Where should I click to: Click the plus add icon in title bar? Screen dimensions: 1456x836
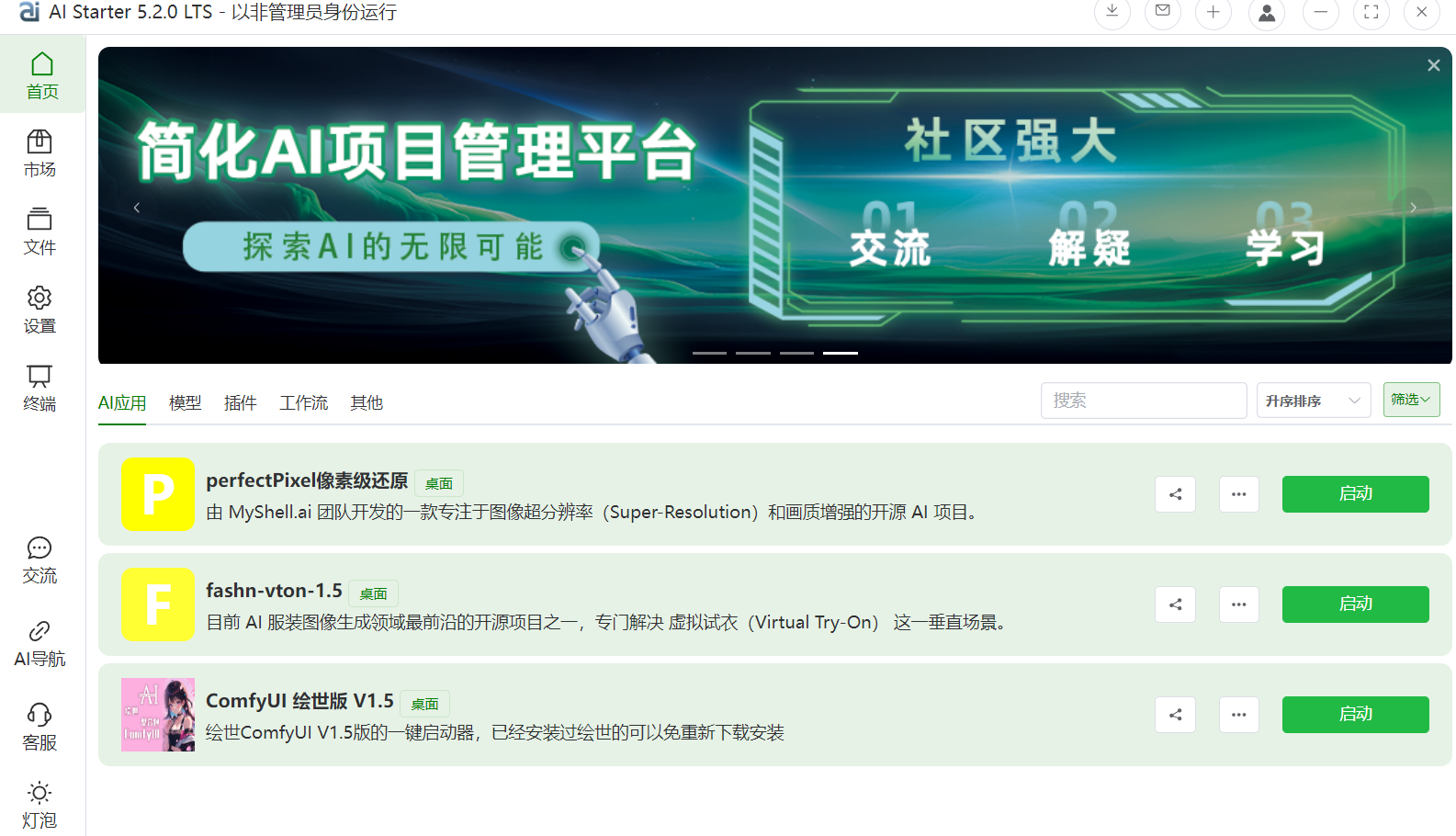(x=1213, y=12)
